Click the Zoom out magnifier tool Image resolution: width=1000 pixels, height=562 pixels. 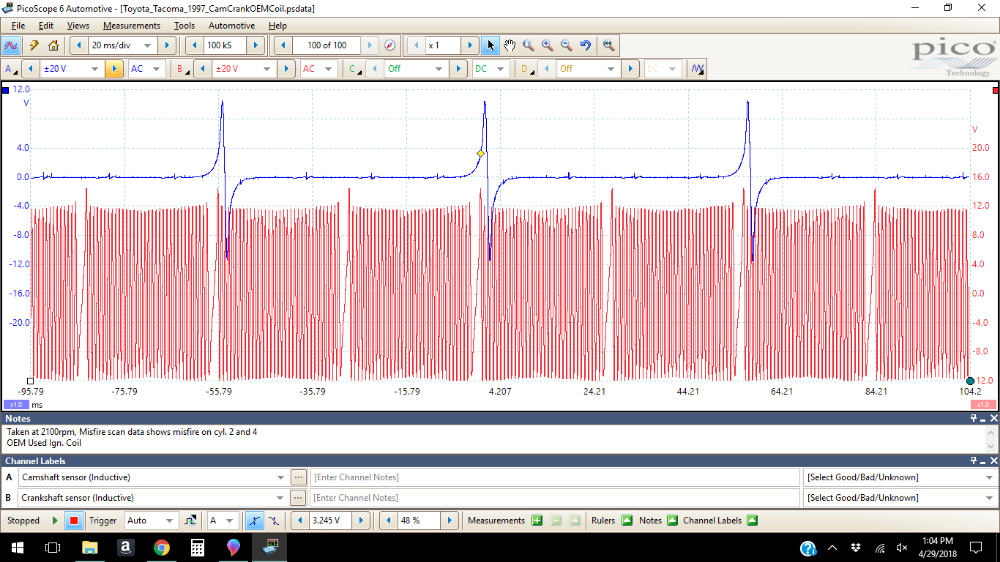(x=566, y=45)
